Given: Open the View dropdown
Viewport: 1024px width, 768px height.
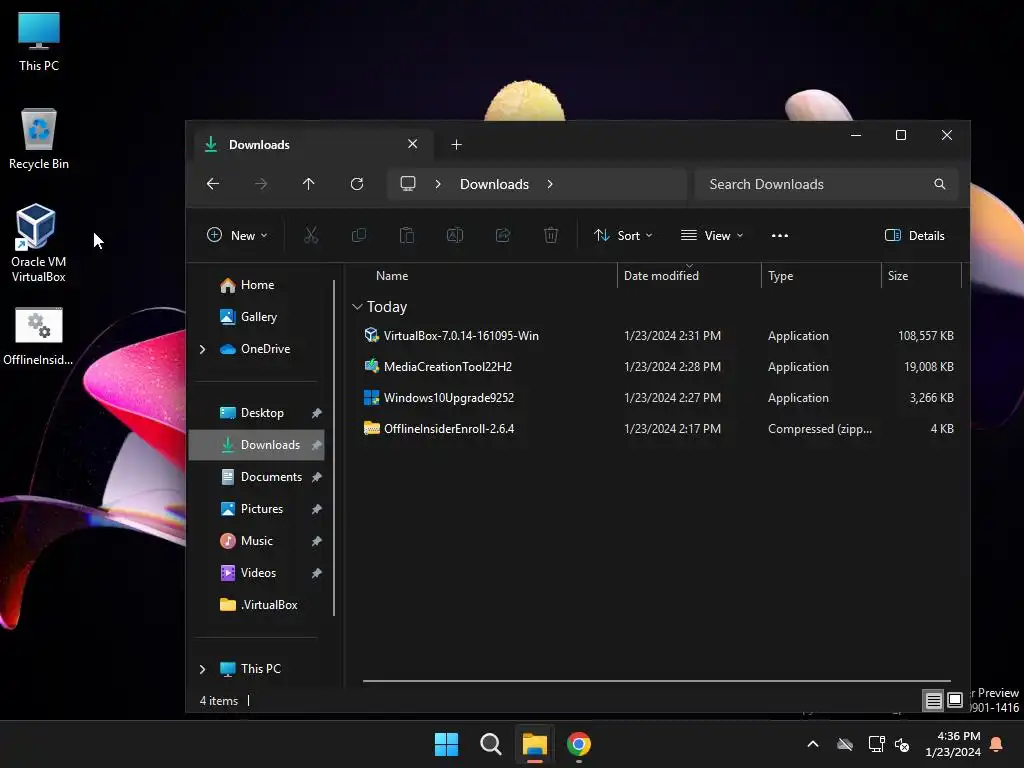Looking at the screenshot, I should click(x=712, y=235).
